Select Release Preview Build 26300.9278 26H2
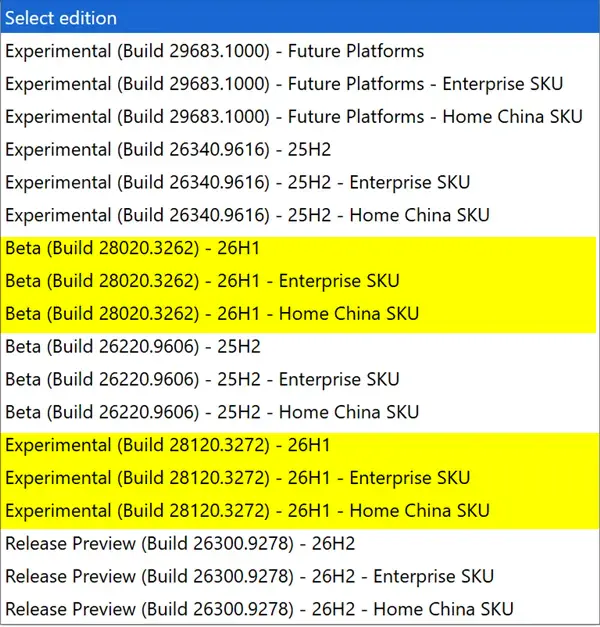 click(x=300, y=543)
